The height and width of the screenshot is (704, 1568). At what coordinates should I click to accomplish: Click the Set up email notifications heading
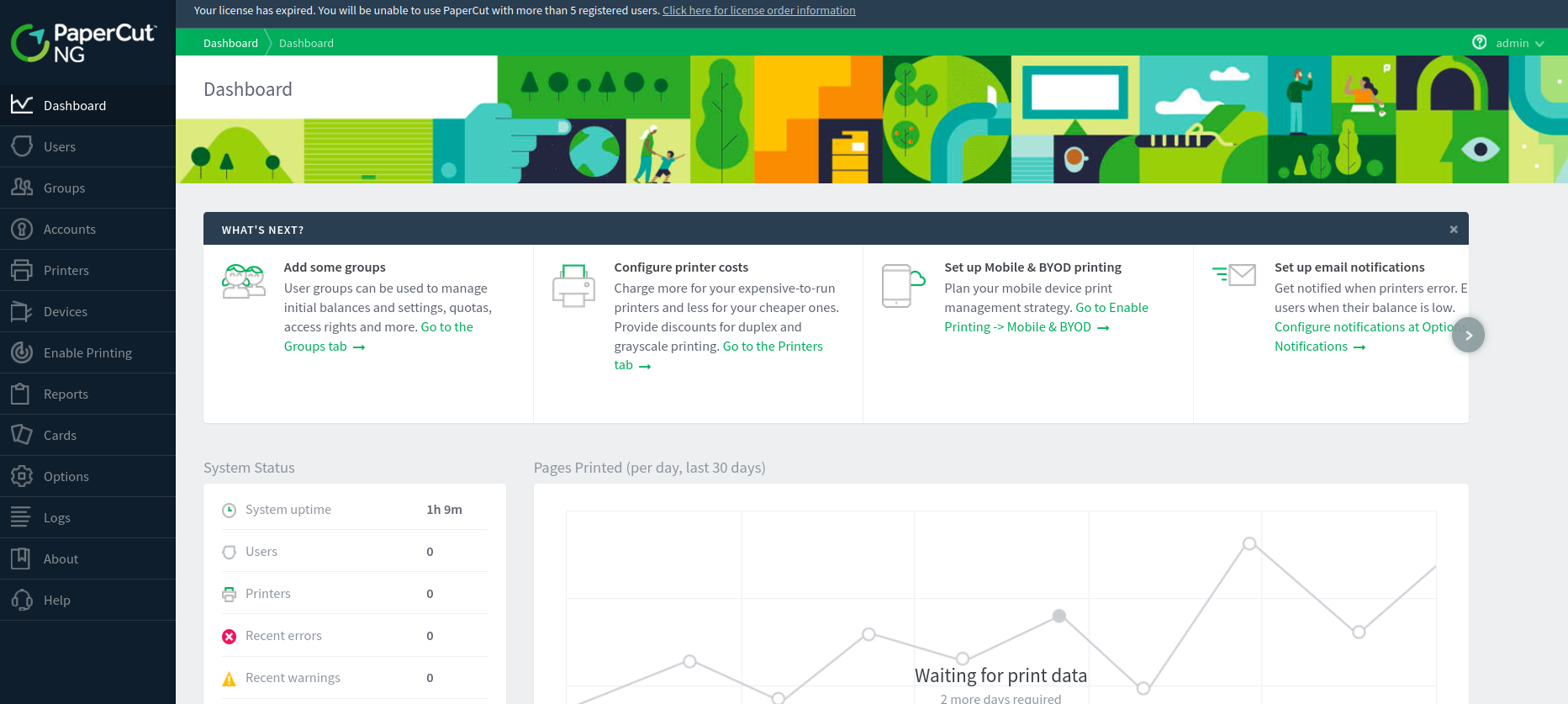click(x=1349, y=267)
